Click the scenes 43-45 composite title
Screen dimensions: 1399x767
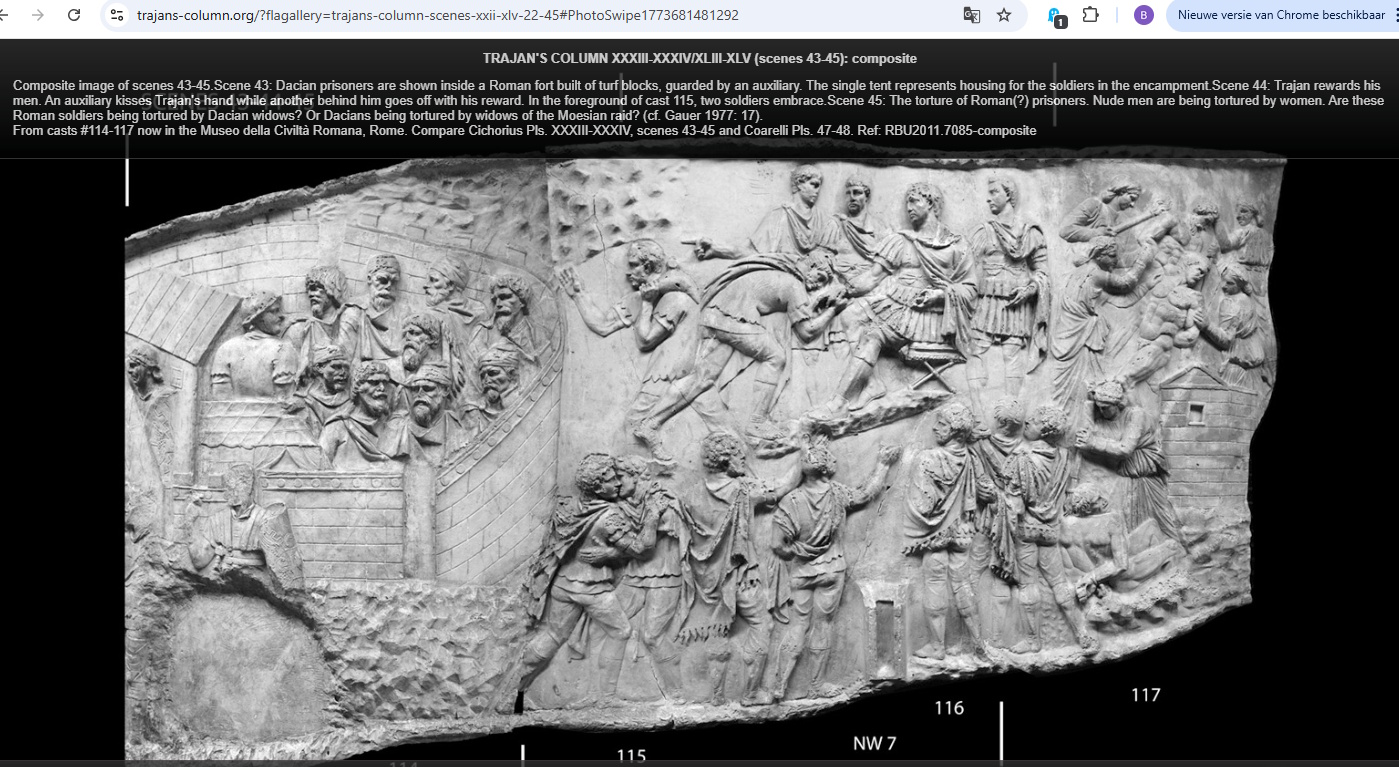(699, 59)
